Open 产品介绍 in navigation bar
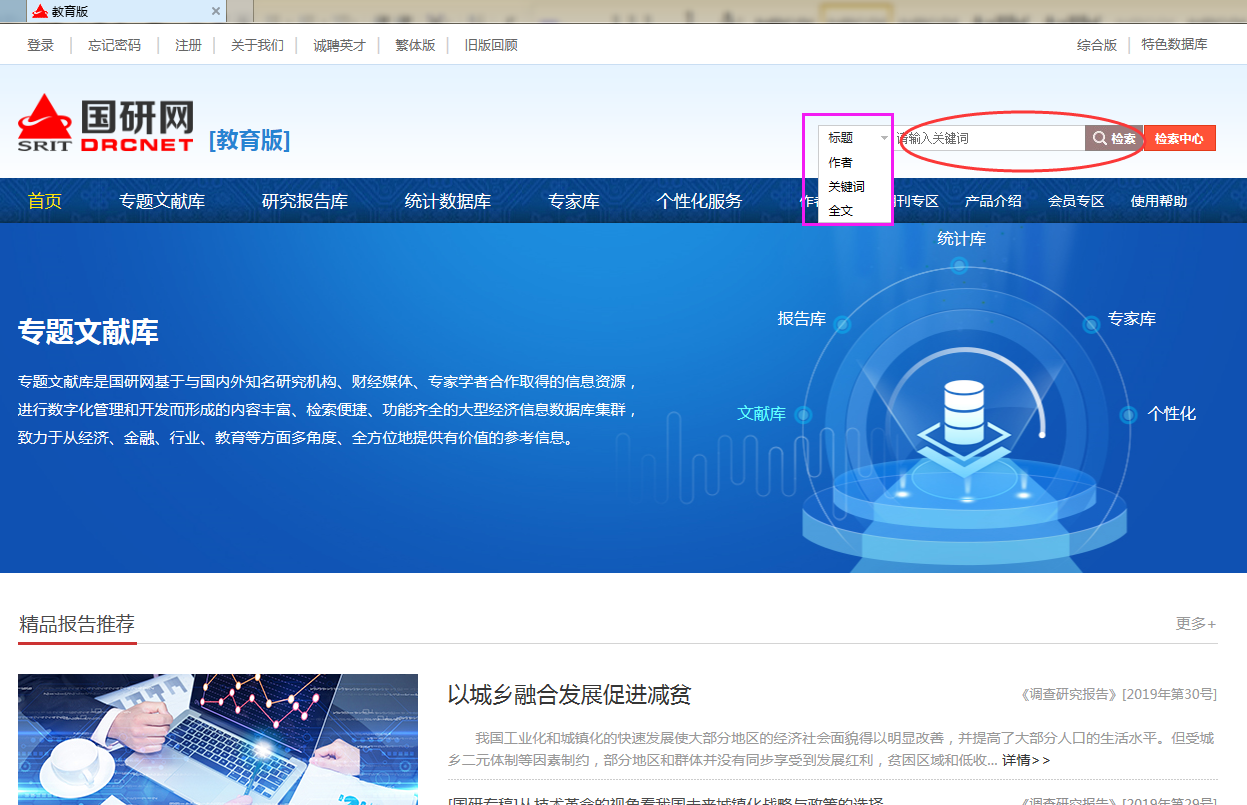Image resolution: width=1247 pixels, height=805 pixels. coord(993,201)
